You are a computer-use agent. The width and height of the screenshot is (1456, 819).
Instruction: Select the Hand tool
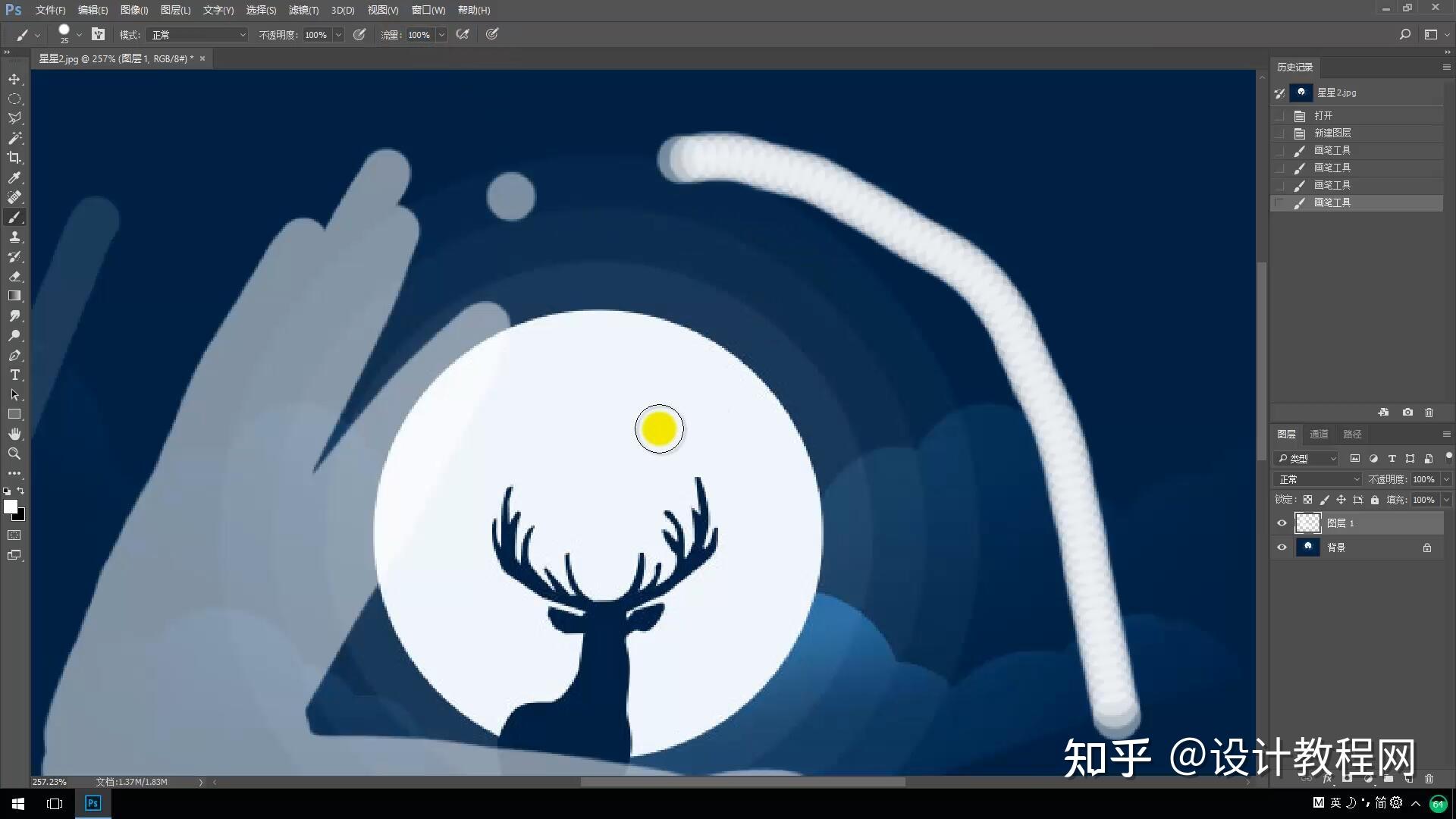pos(14,434)
